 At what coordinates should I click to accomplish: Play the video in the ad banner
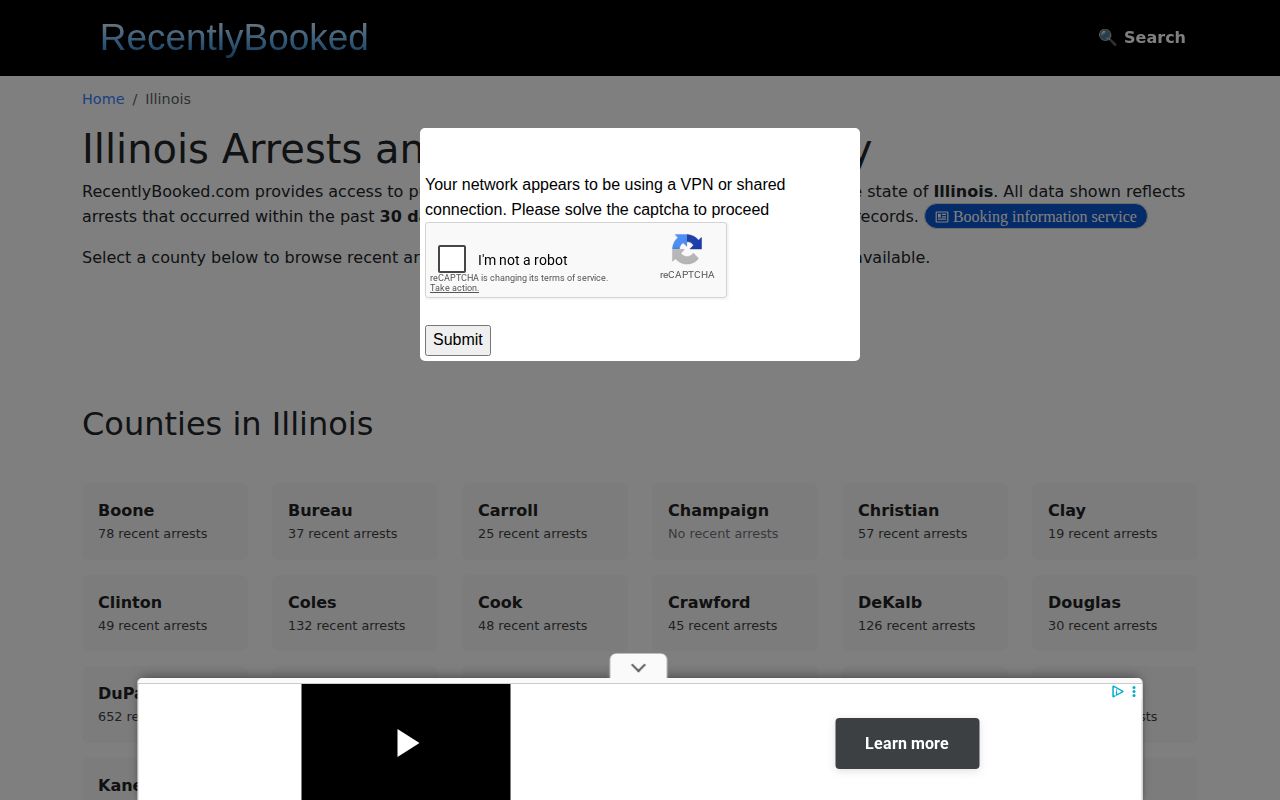pos(406,742)
